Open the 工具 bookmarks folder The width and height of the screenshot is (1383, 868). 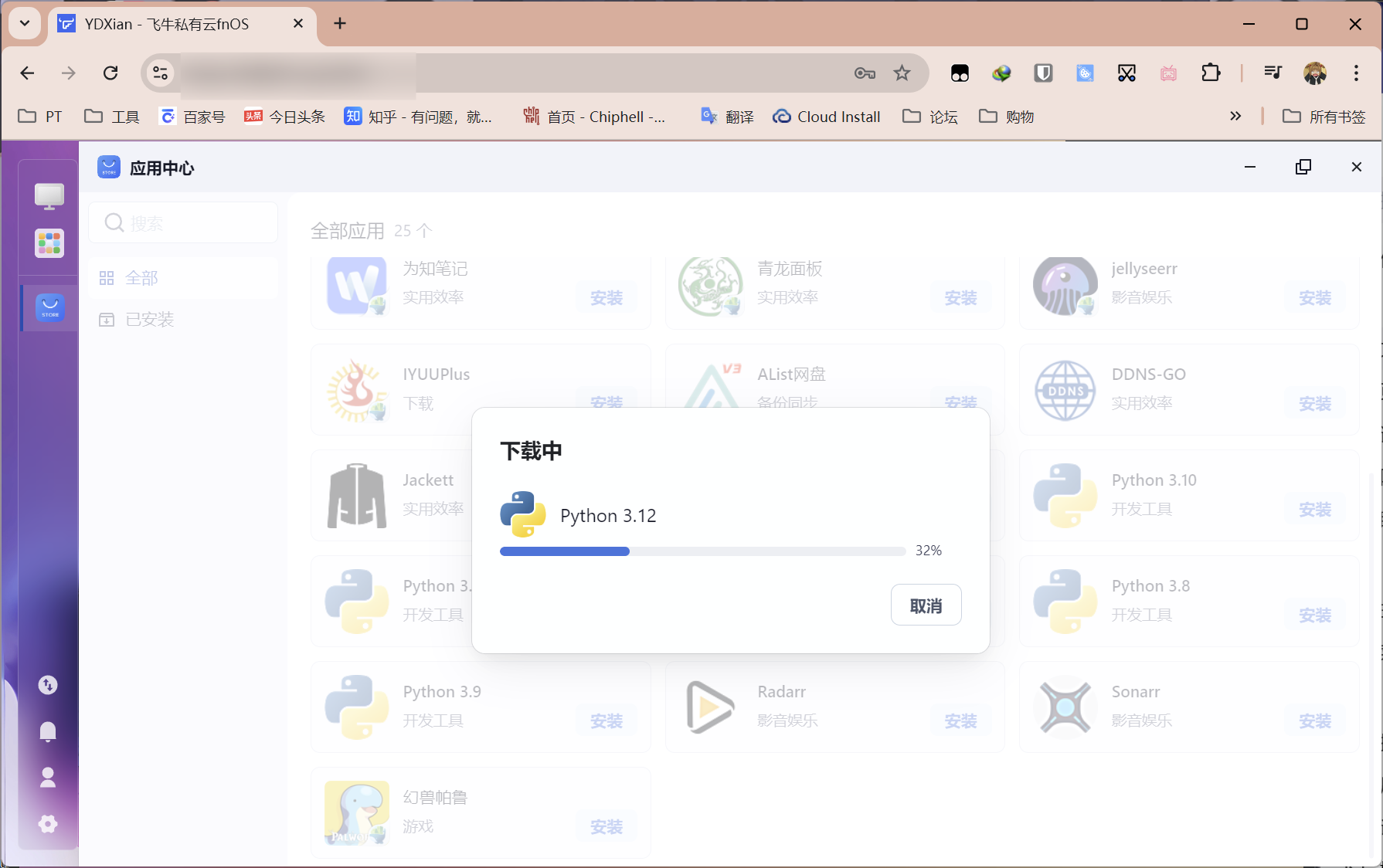point(112,117)
